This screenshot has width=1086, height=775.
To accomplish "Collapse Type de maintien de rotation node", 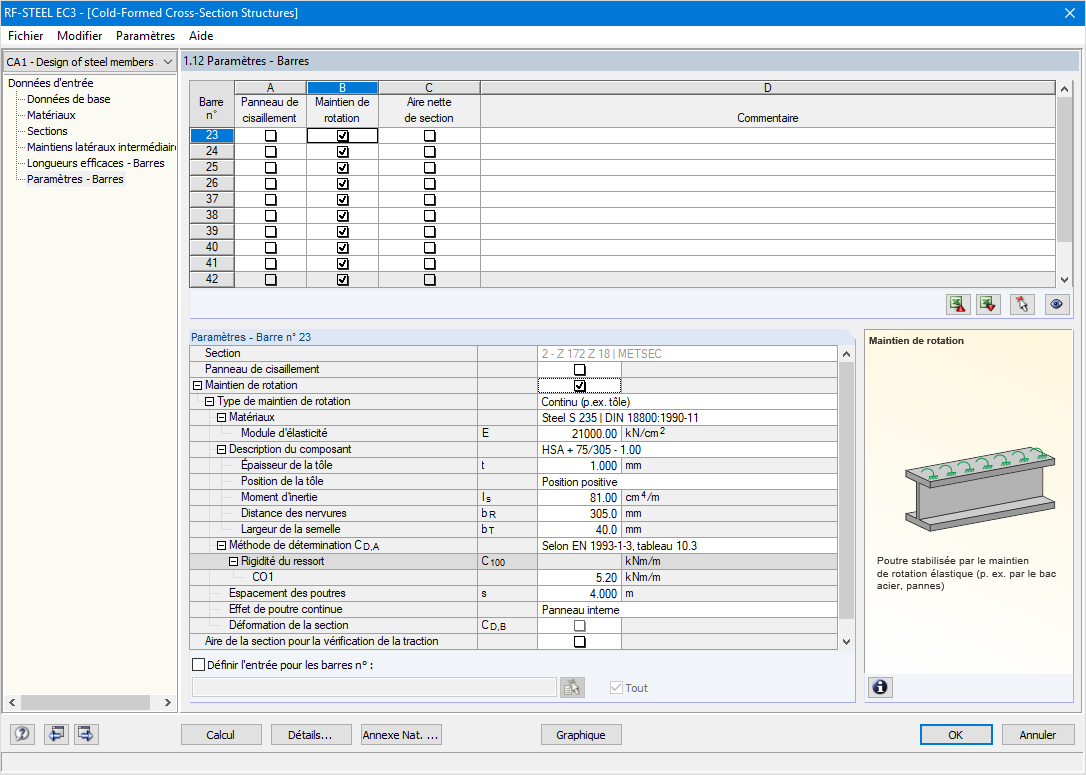I will 209,402.
